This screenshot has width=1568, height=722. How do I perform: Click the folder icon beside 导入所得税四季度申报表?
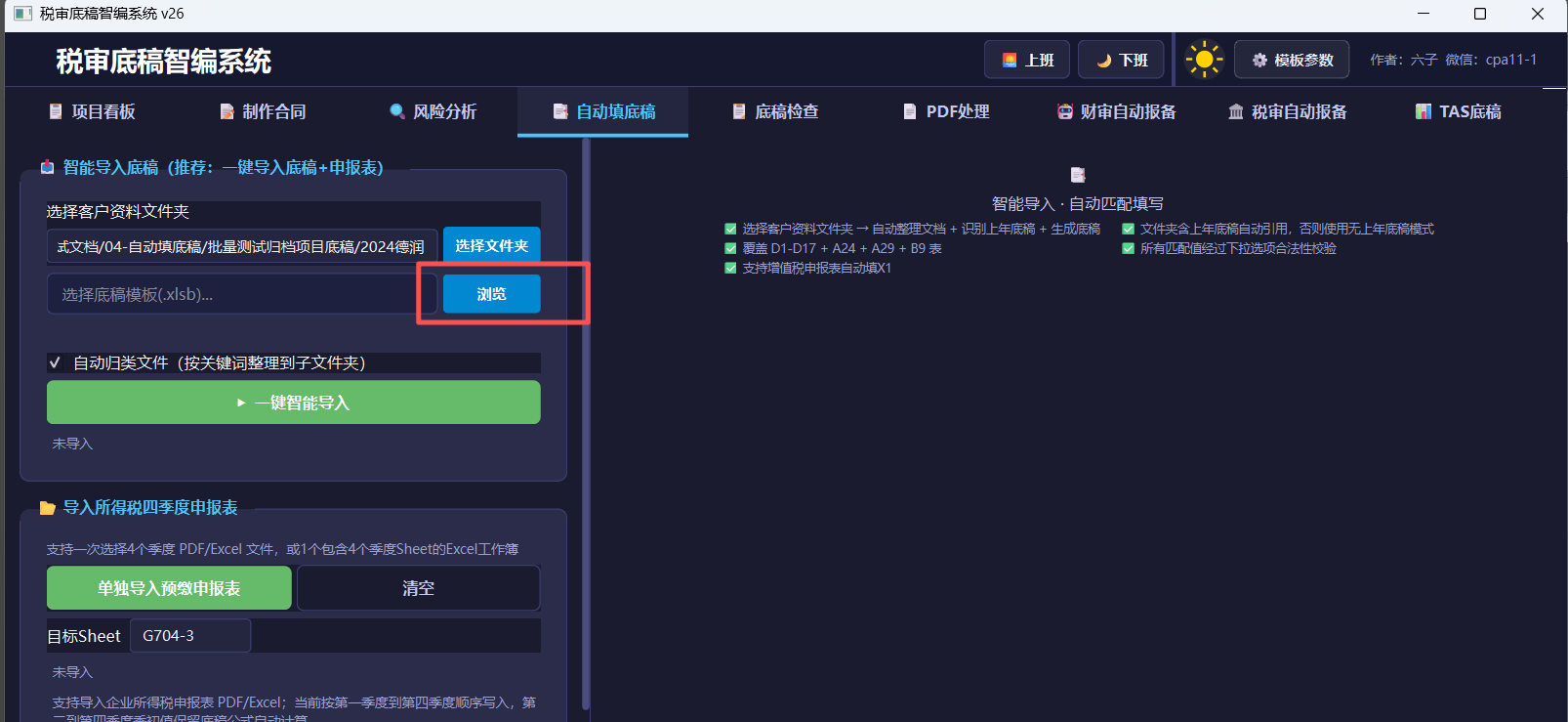pos(47,508)
